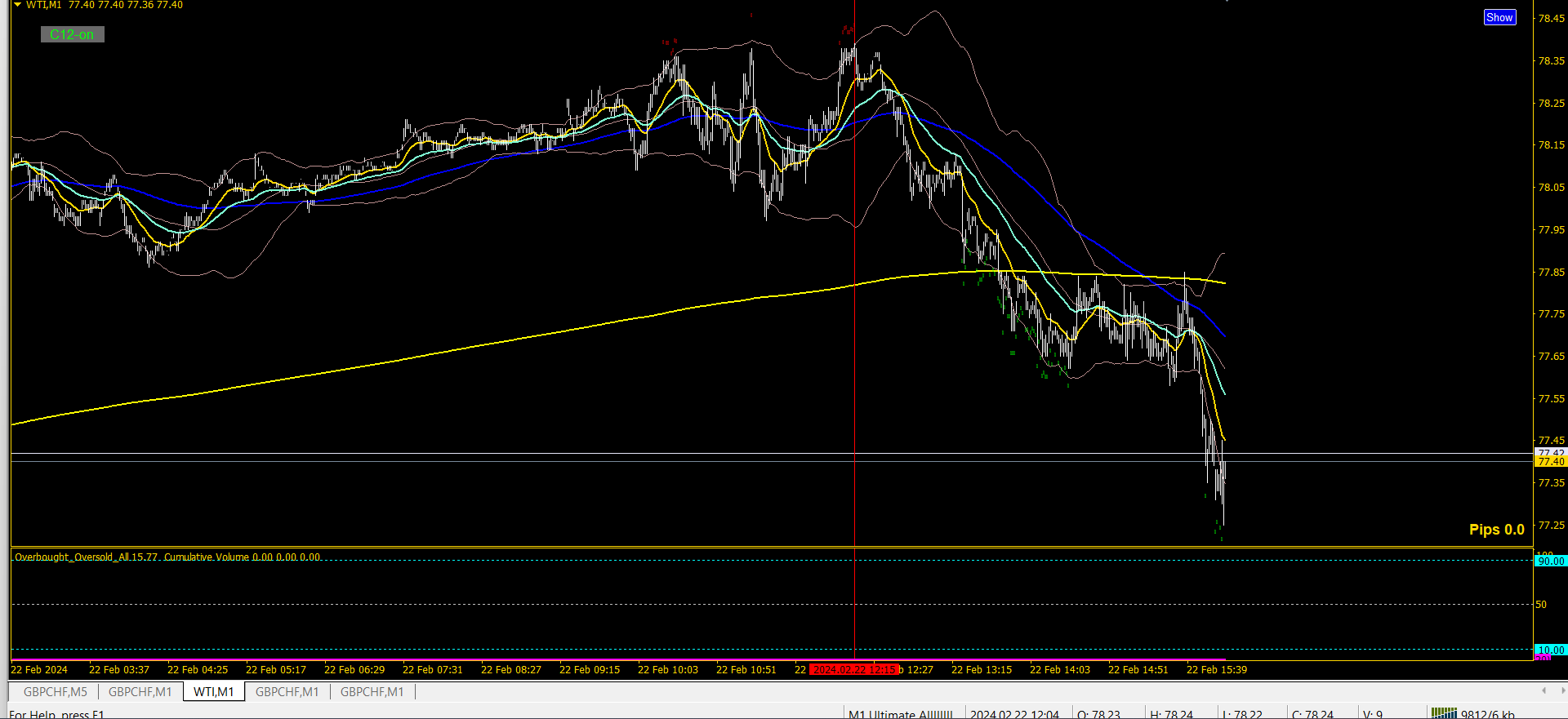1568x719 pixels.
Task: Click the 77.25 price scale label
Action: pos(1552,525)
